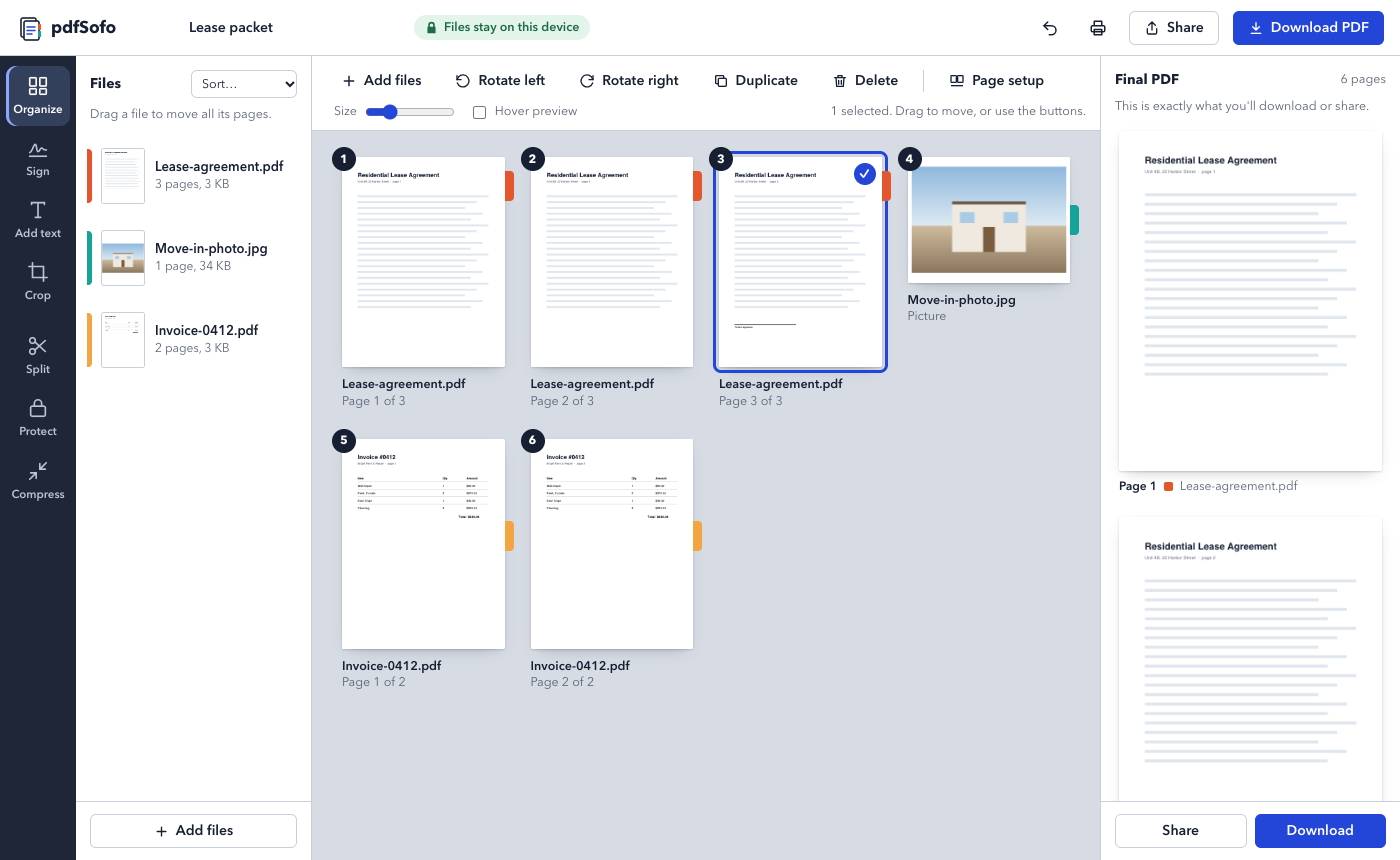Click Page 1 preview in Final PDF panel
Screen dimensions: 1400x860
click(1250, 301)
